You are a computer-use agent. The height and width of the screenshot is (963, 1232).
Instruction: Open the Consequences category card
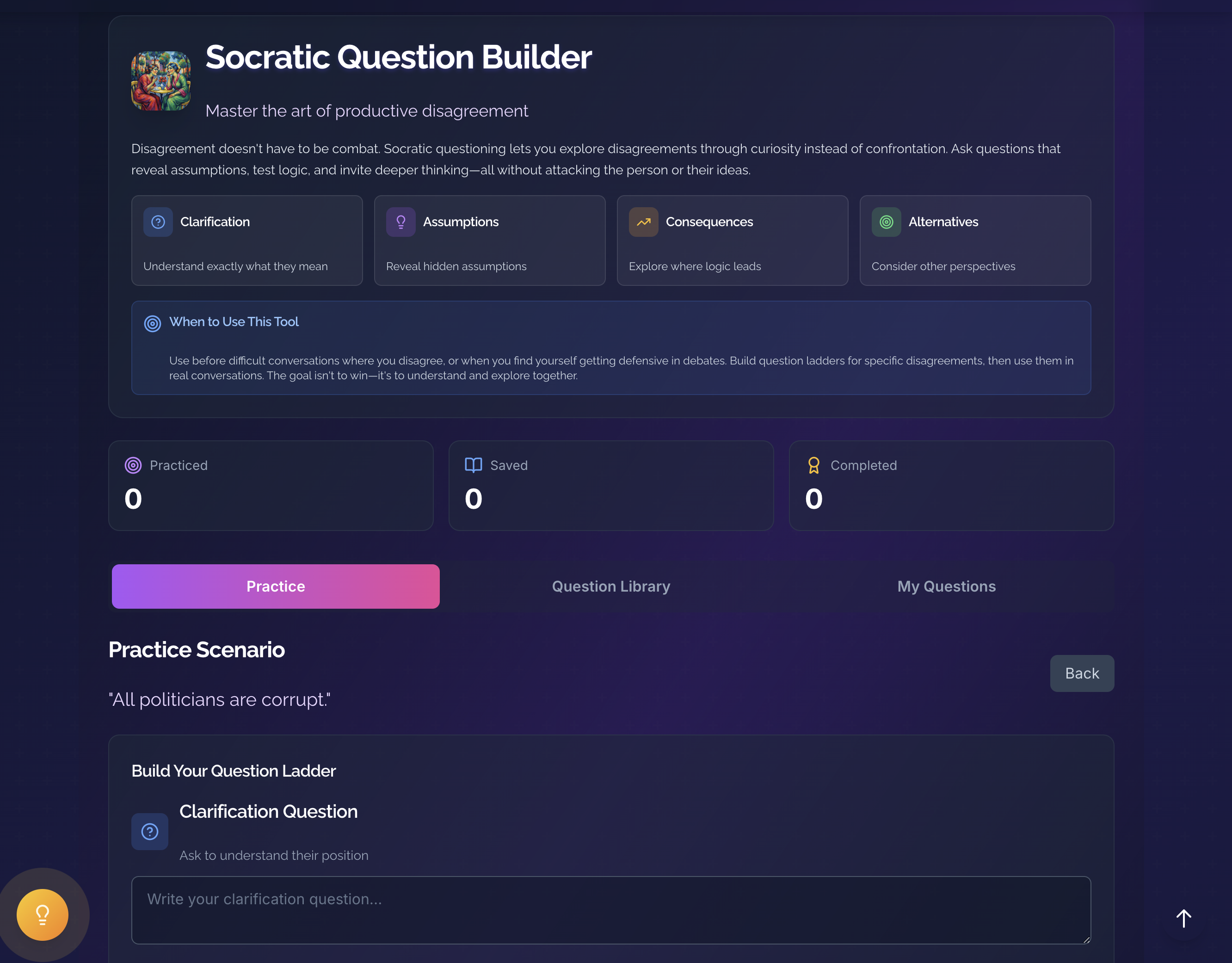(x=732, y=241)
